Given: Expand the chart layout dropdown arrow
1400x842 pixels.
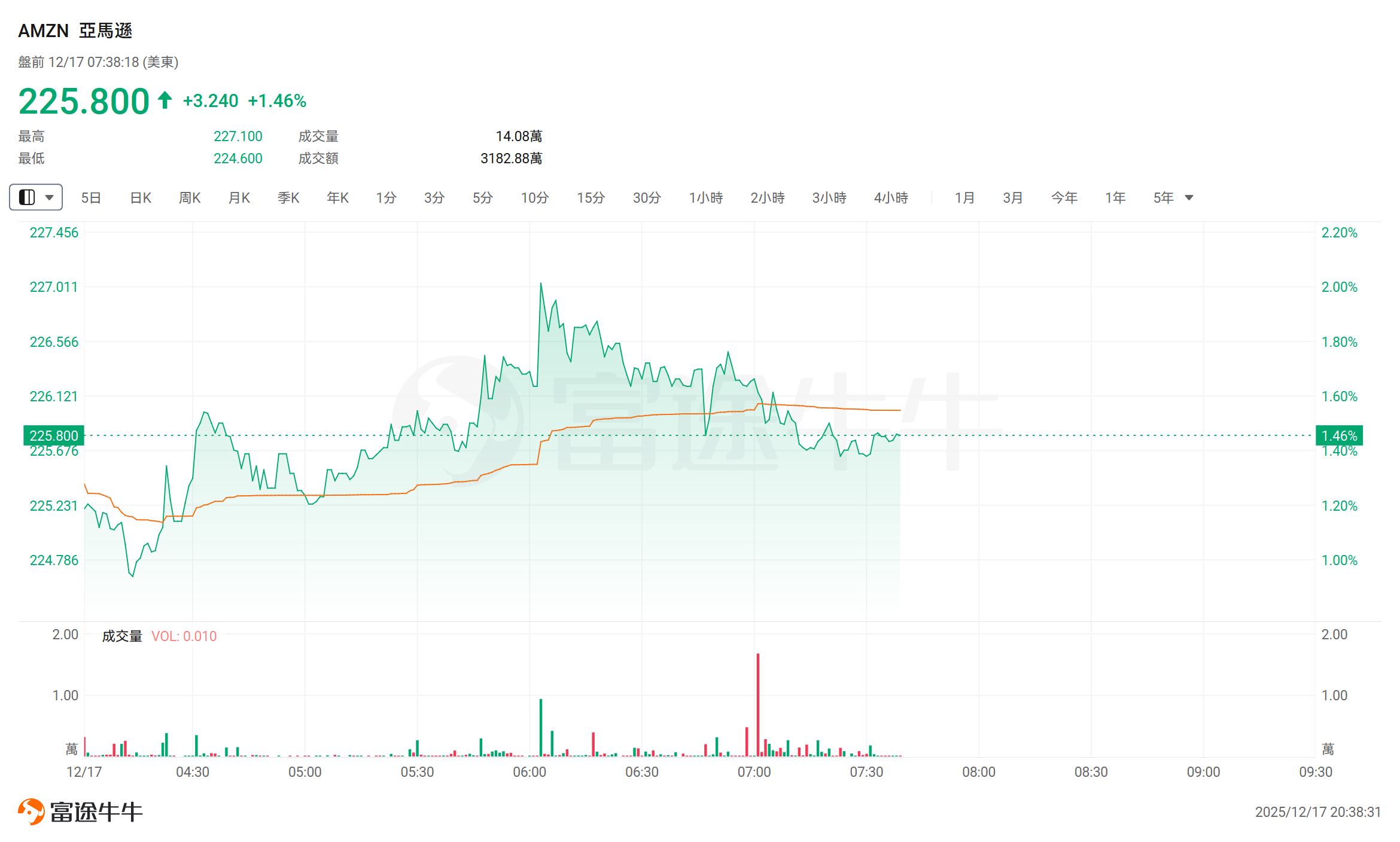Looking at the screenshot, I should click(50, 197).
